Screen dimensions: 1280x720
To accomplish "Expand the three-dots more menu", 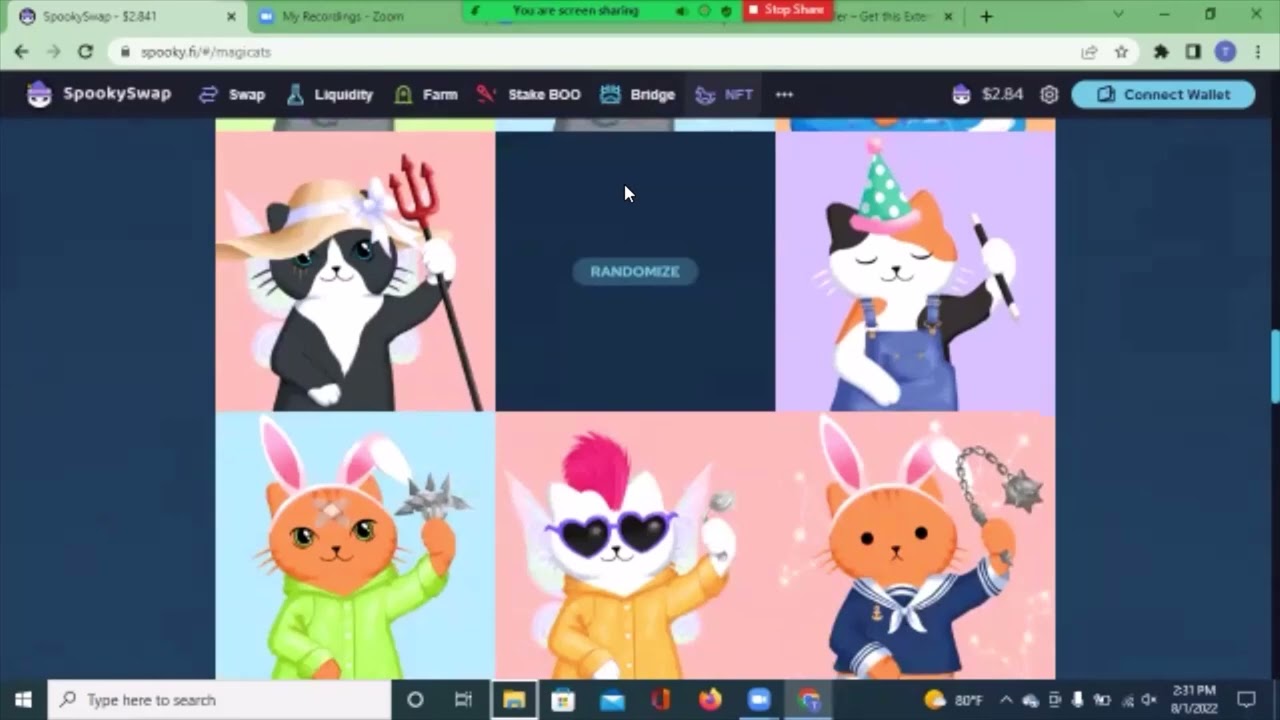I will point(784,95).
